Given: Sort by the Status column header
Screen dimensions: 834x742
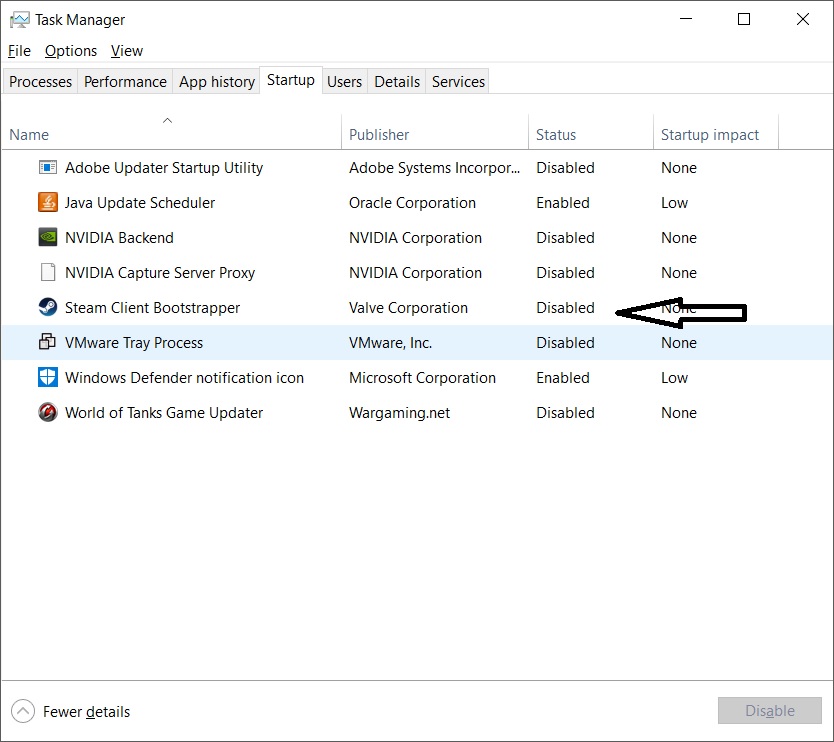Looking at the screenshot, I should 590,131.
